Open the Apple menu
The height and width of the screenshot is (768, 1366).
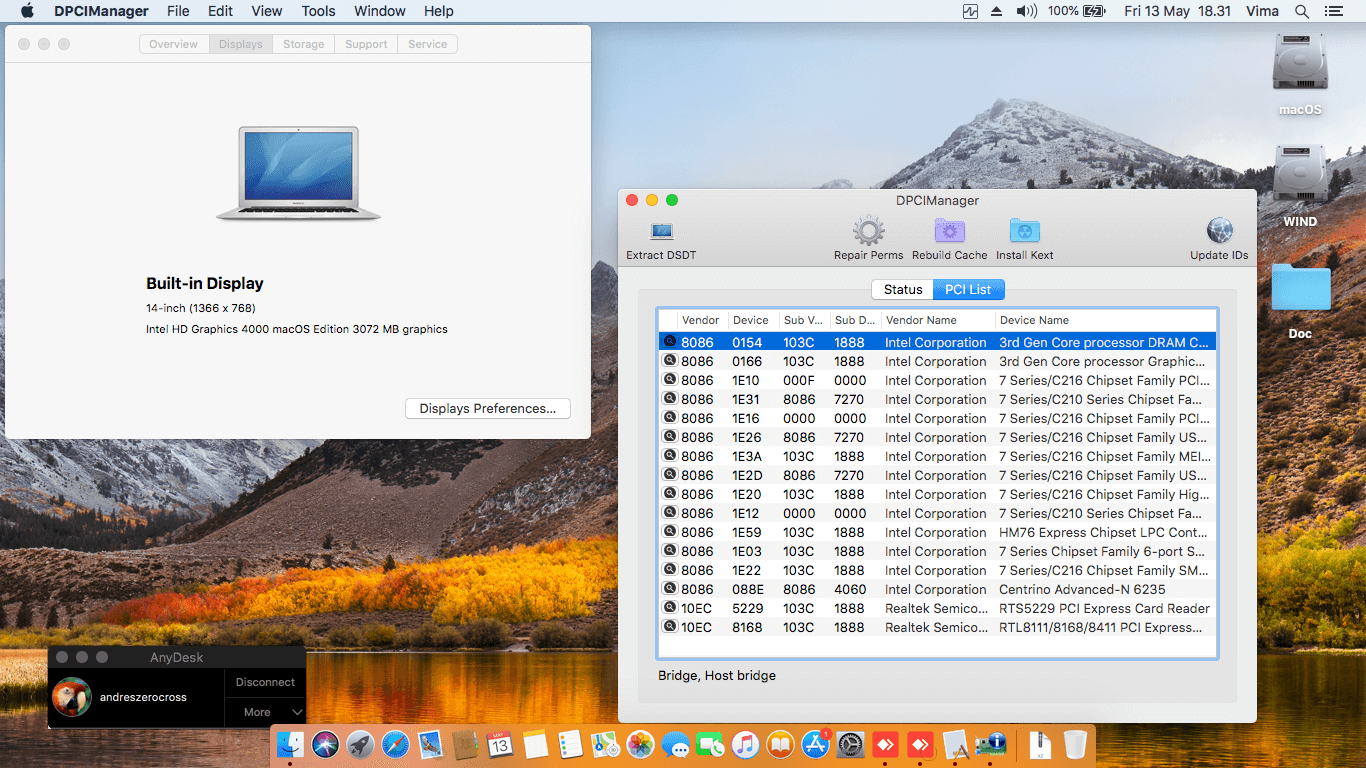coord(27,11)
